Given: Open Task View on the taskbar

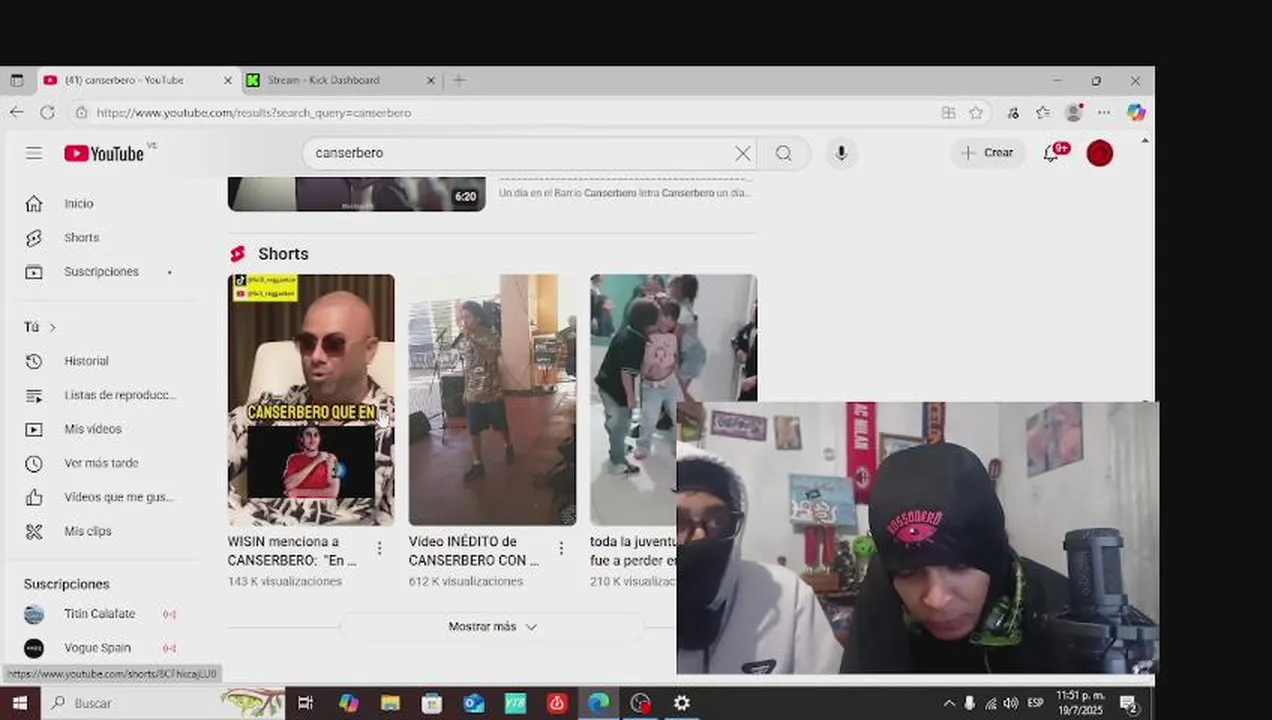Looking at the screenshot, I should coord(306,703).
